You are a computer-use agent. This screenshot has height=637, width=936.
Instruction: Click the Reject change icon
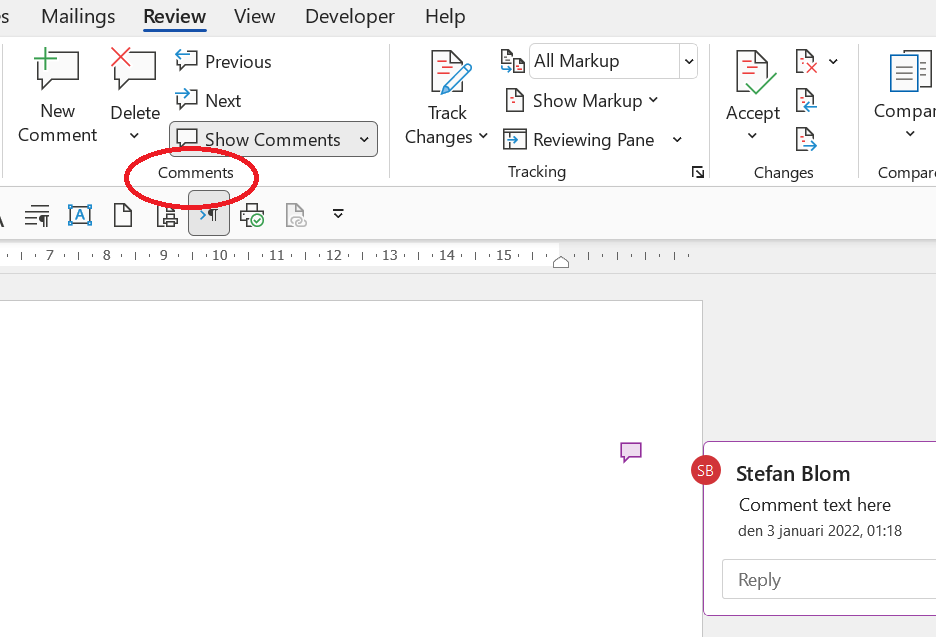tap(806, 61)
